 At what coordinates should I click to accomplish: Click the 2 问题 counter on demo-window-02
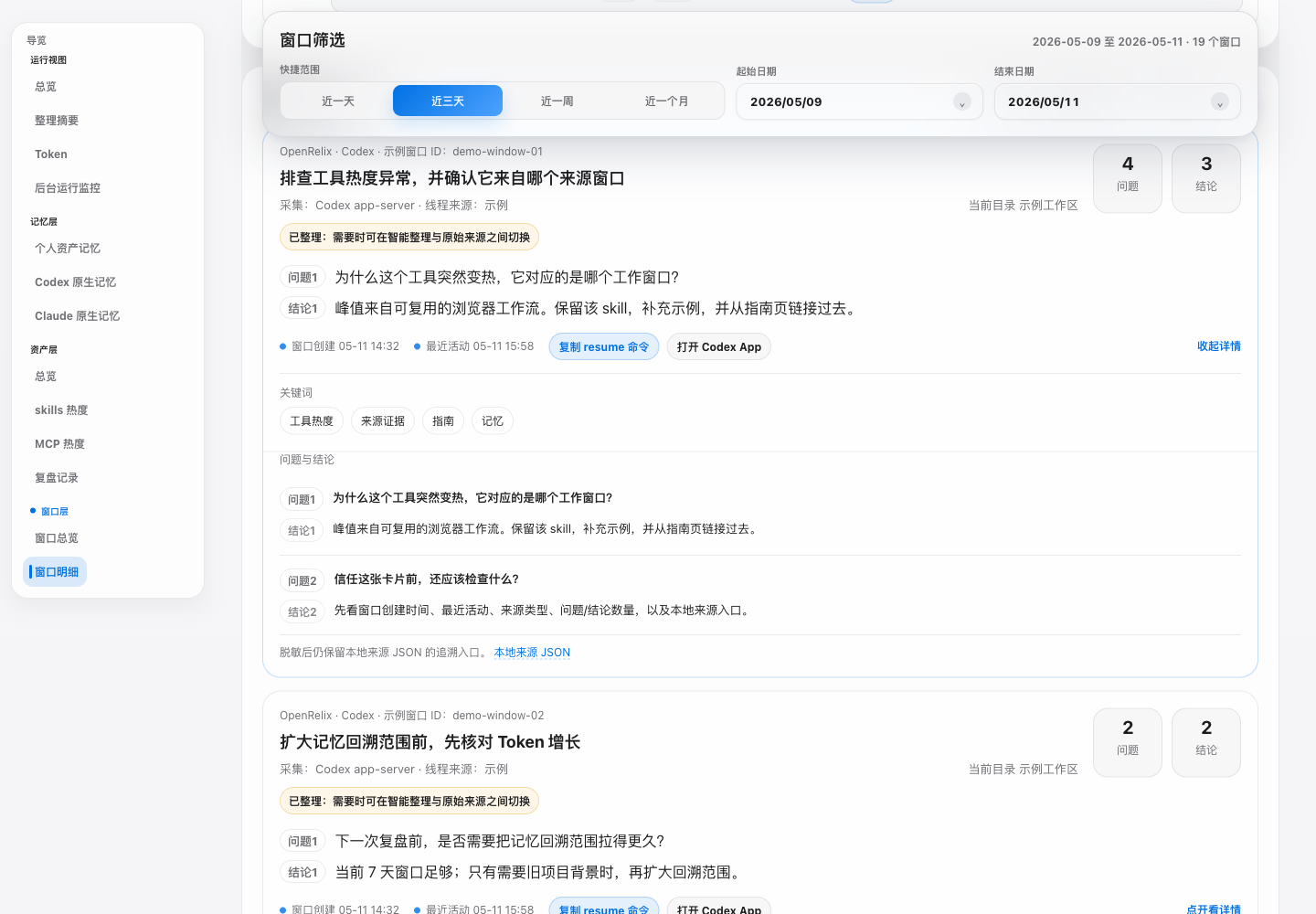click(1128, 742)
